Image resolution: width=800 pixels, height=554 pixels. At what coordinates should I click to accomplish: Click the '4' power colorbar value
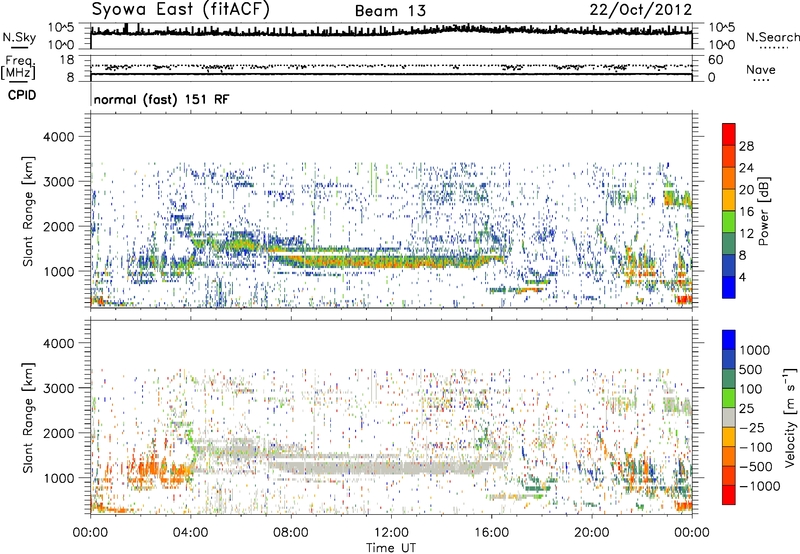click(x=742, y=277)
